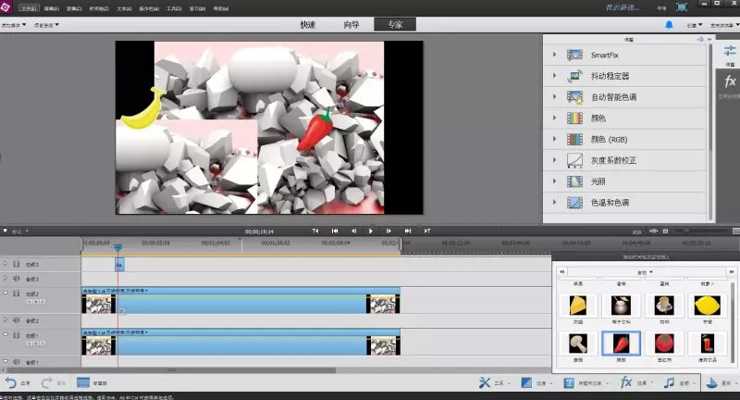Play the timeline with the play button
Viewport: 740px width, 400px height.
point(370,231)
